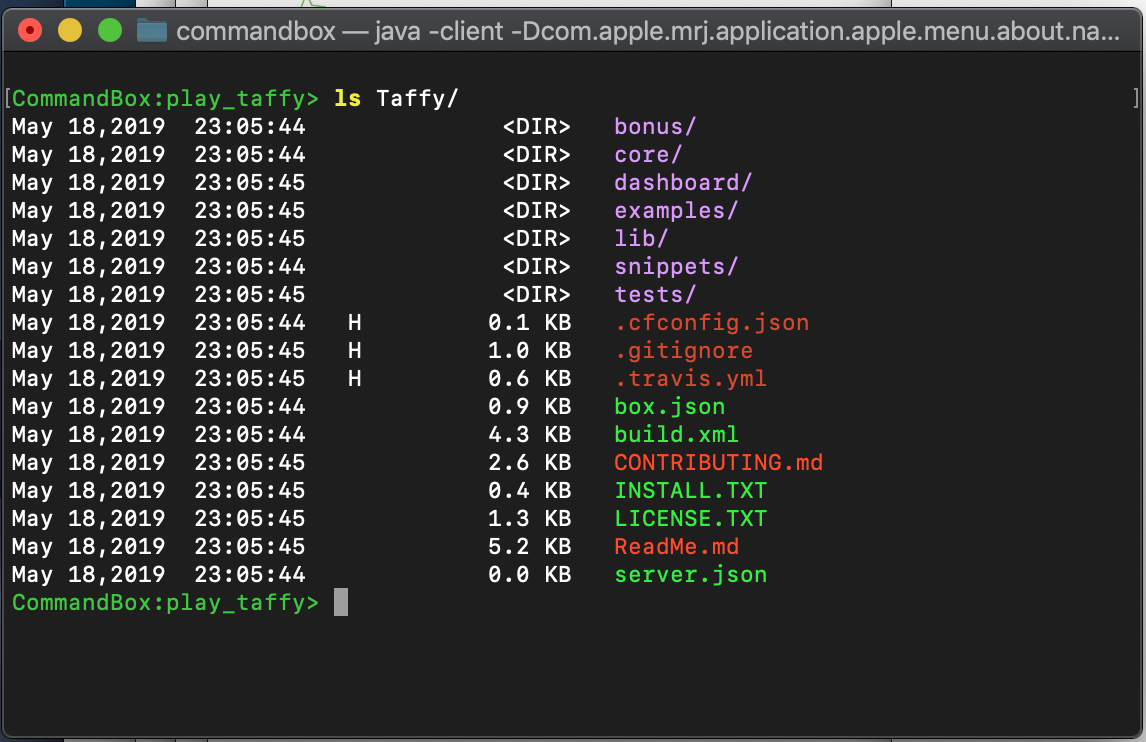Click the 'ReadMe.md' file name
The image size is (1146, 742).
tap(677, 546)
